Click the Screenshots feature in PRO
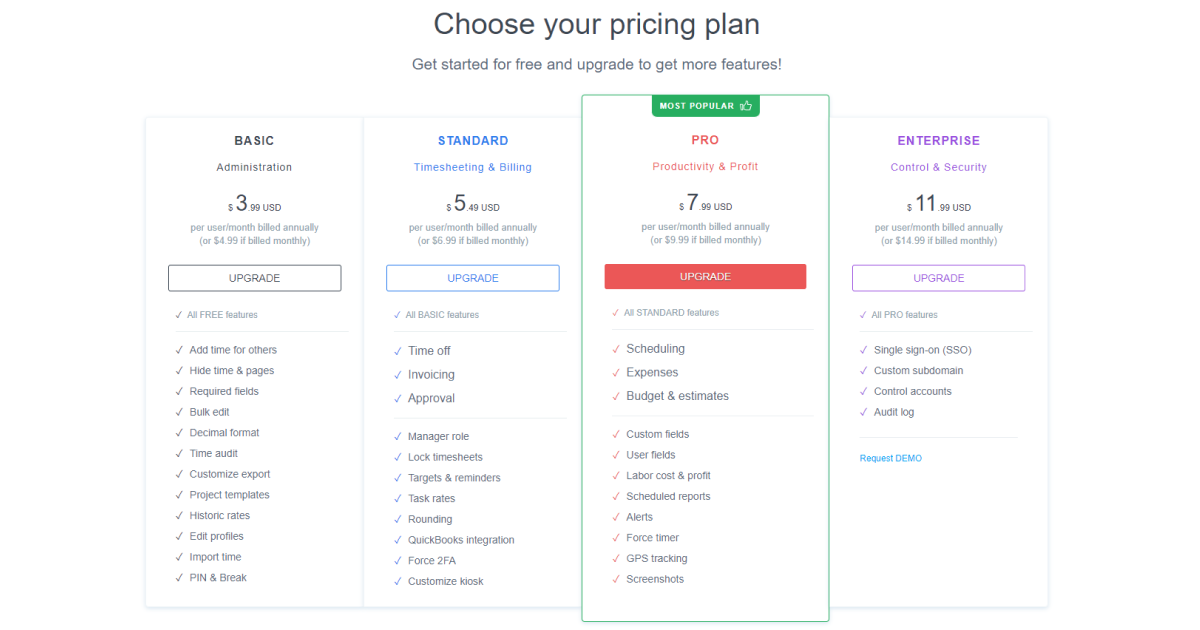The height and width of the screenshot is (630, 1200). click(x=655, y=580)
